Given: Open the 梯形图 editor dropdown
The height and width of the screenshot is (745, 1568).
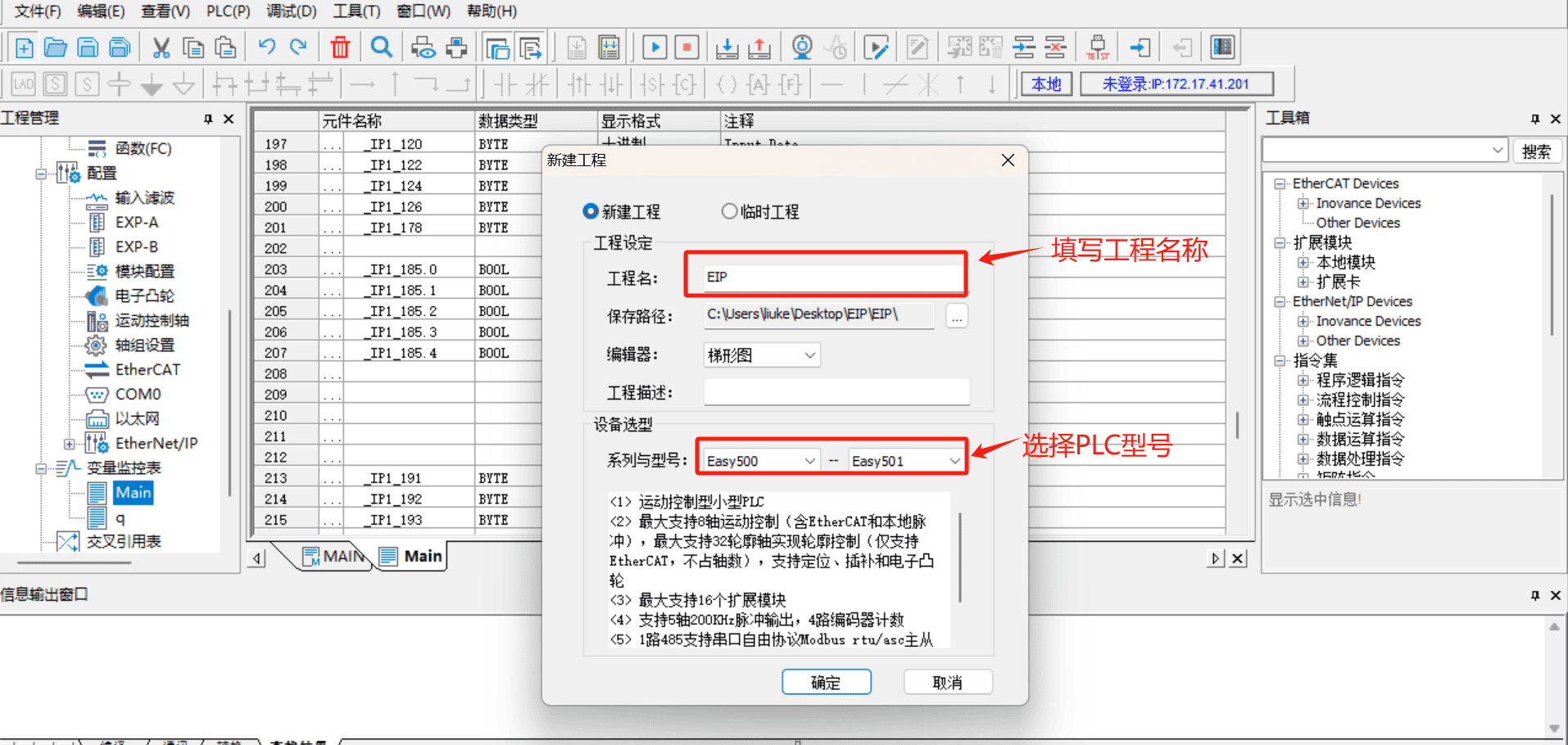Looking at the screenshot, I should (x=762, y=355).
